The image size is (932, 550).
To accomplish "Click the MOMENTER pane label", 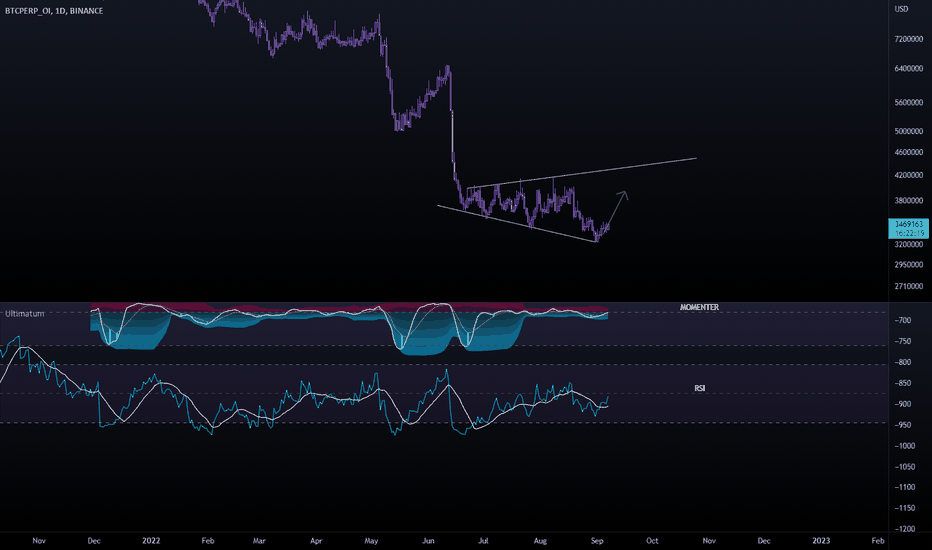I will 699,307.
